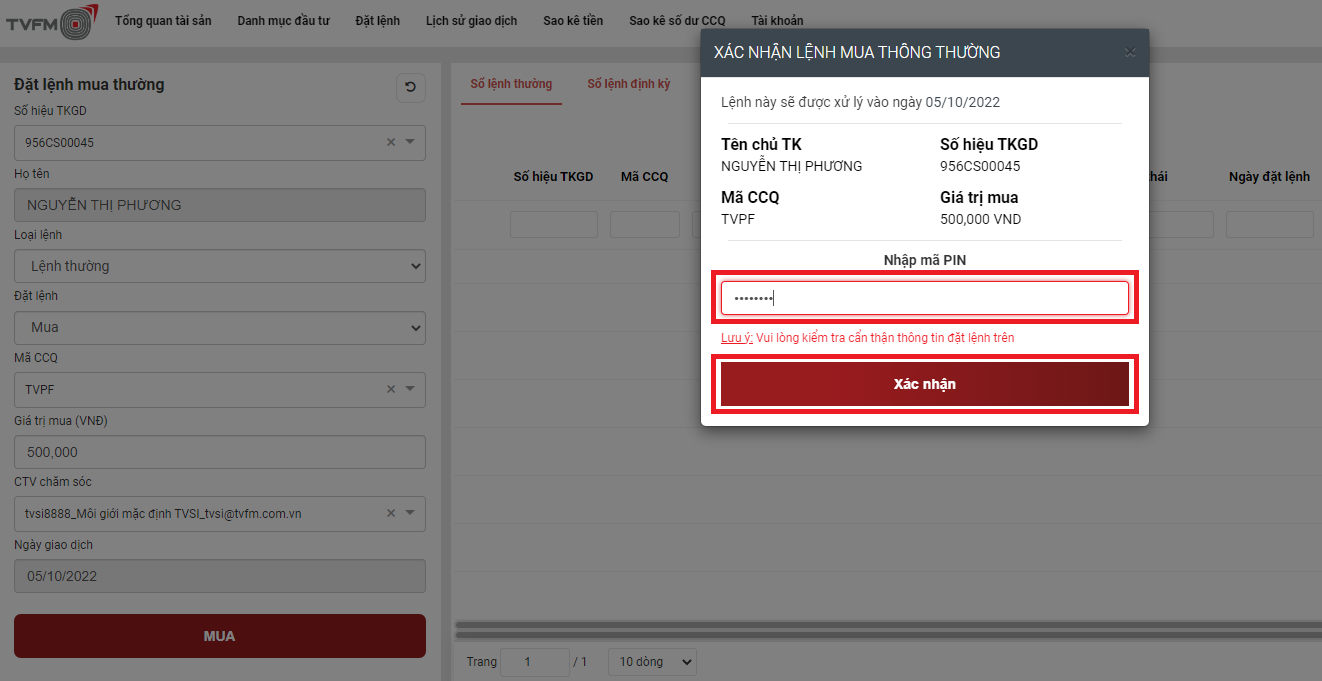Clear the TVPF fund code selection
This screenshot has width=1322, height=681.
click(x=391, y=390)
